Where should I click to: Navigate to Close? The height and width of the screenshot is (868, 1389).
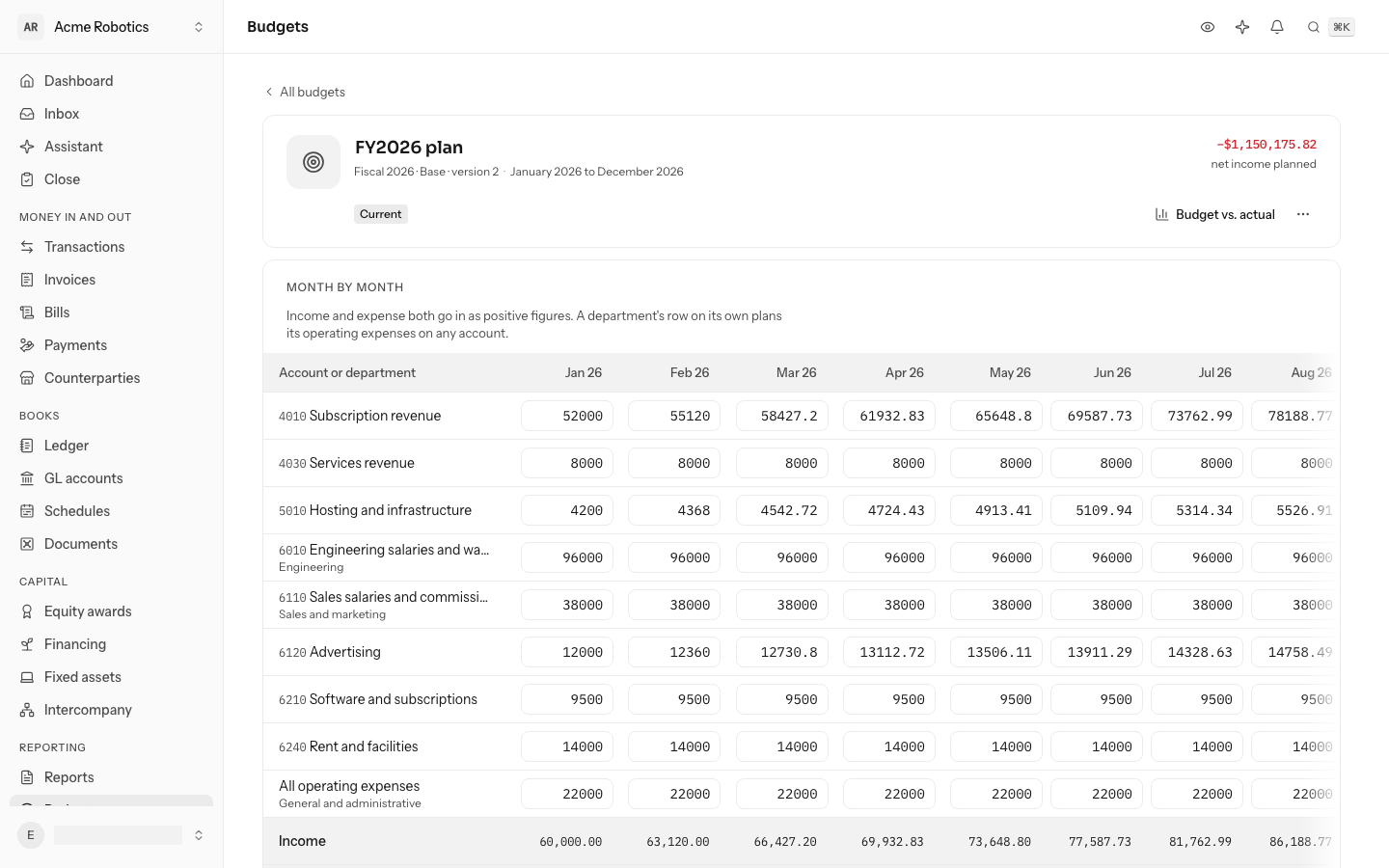coord(112,179)
